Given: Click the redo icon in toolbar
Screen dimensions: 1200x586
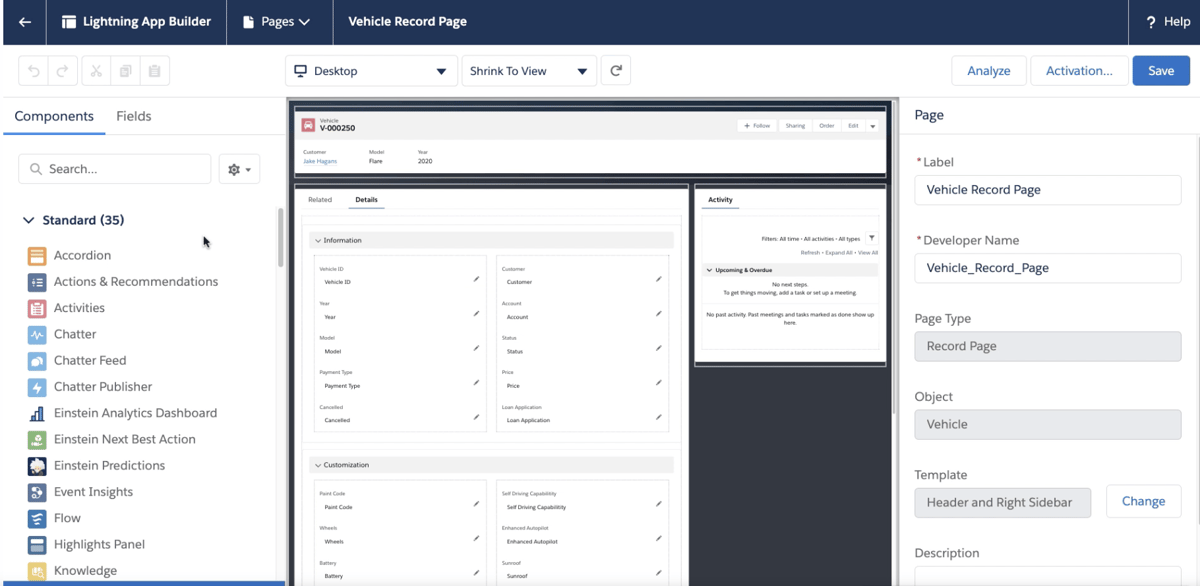Looking at the screenshot, I should (x=61, y=71).
